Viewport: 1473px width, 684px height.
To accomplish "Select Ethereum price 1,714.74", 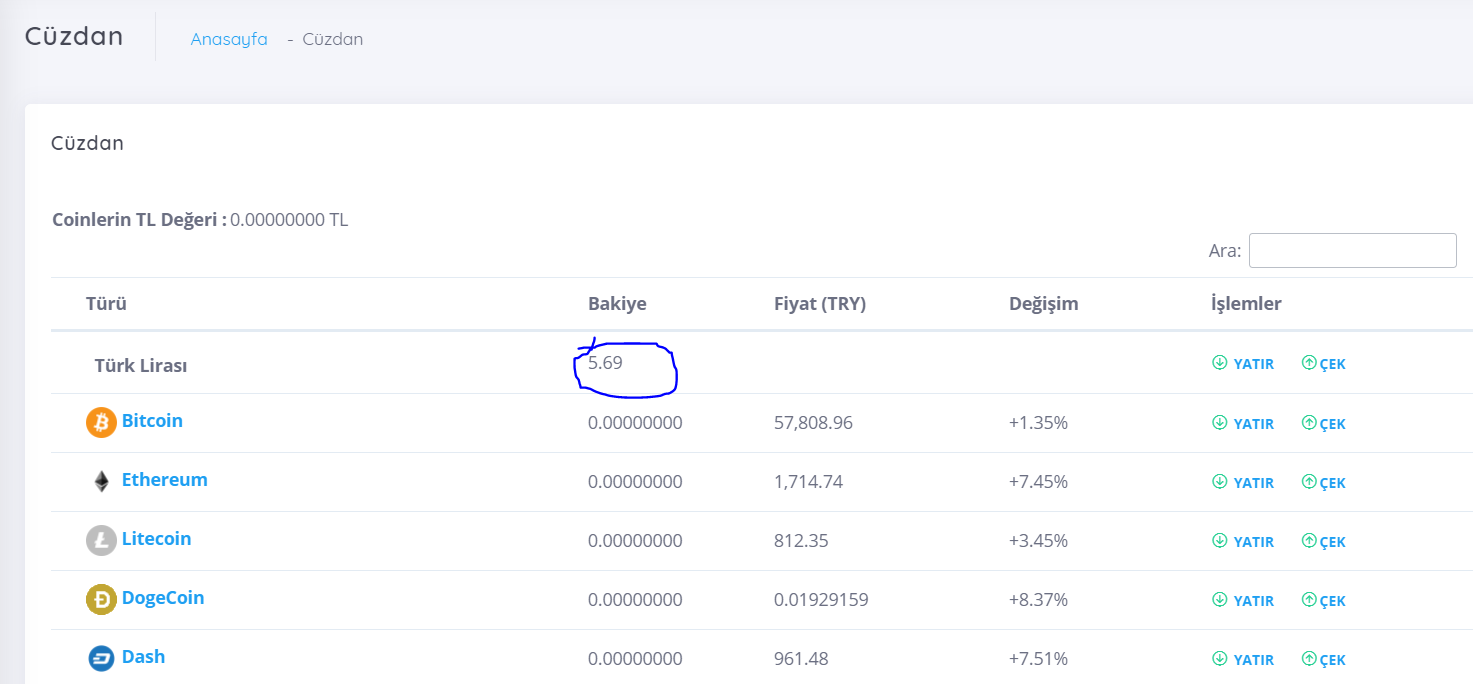I will [x=808, y=482].
